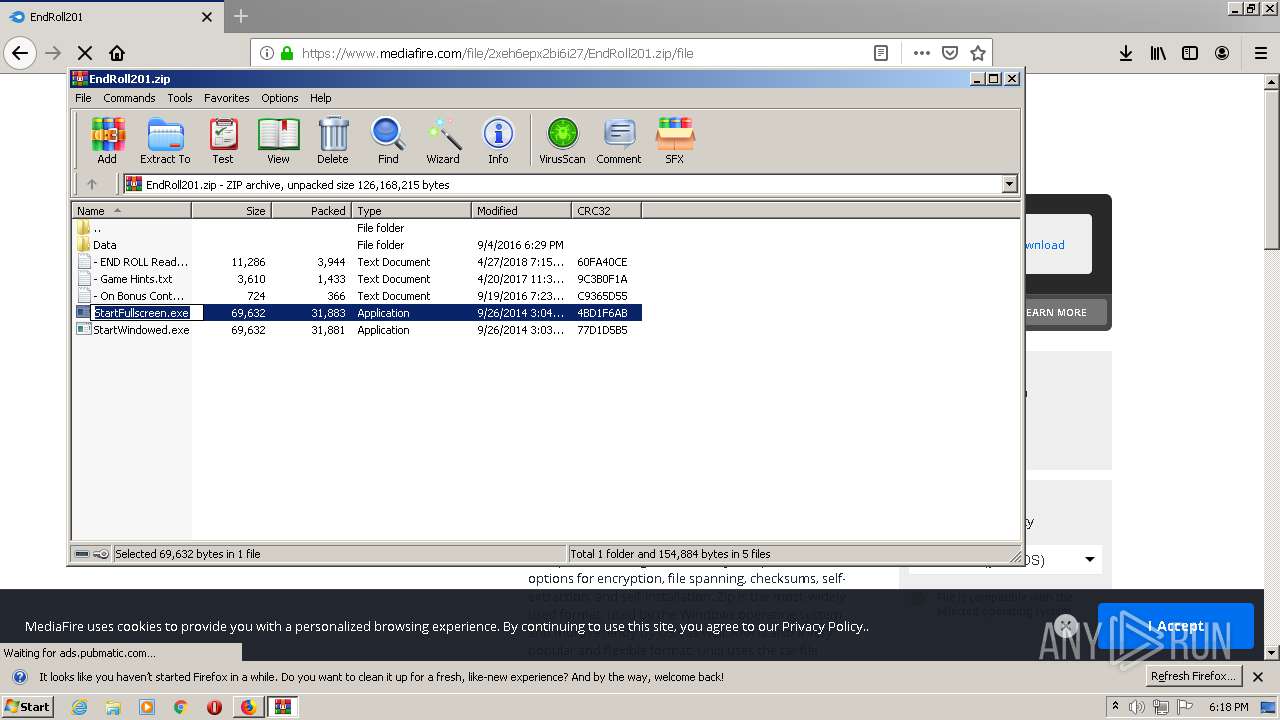This screenshot has height=720, width=1280.
Task: Open the Windows Start menu
Action: pyautogui.click(x=27, y=707)
